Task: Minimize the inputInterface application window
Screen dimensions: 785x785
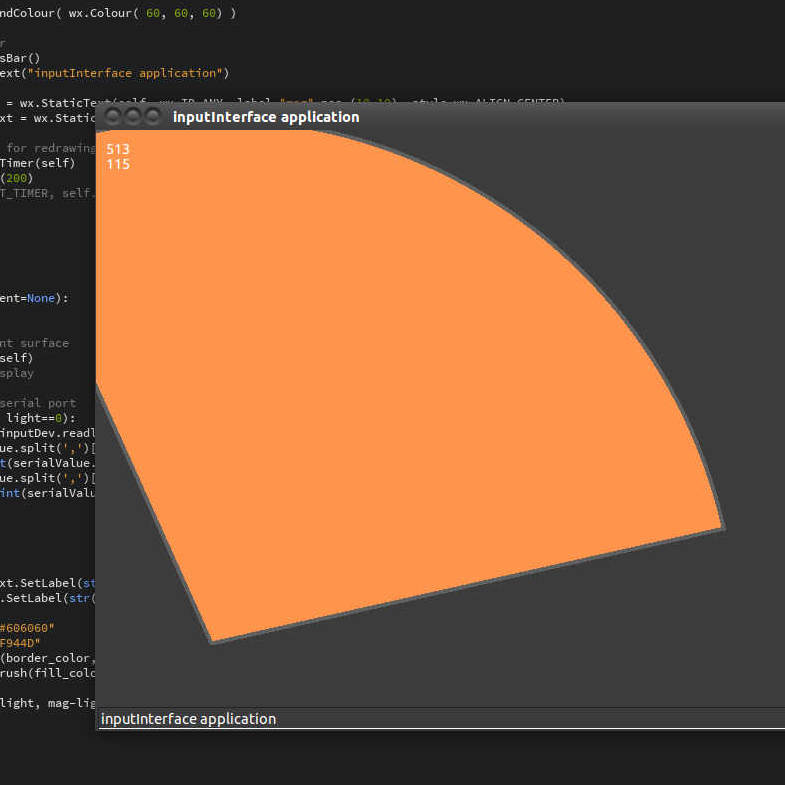Action: point(133,116)
